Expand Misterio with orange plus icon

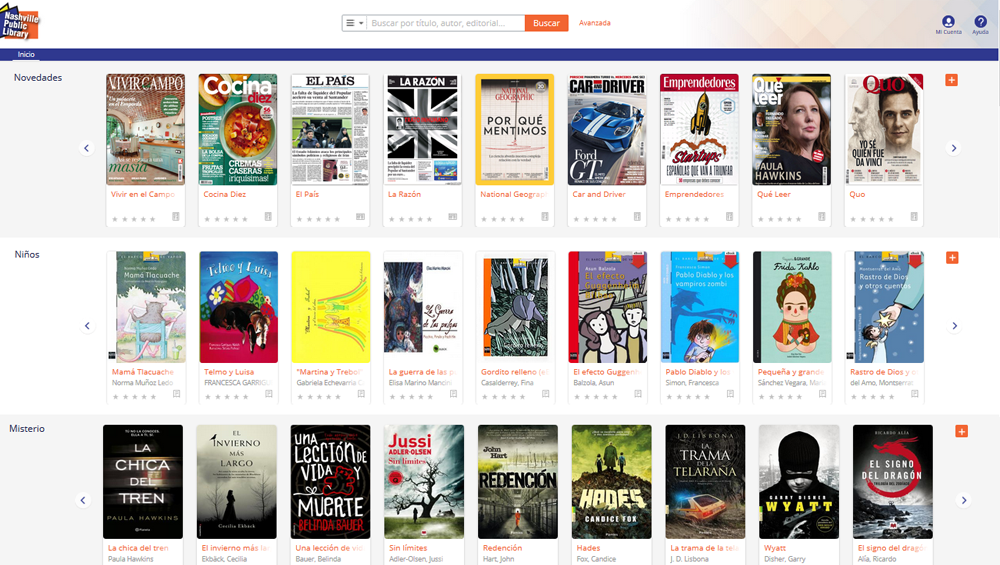click(x=962, y=431)
